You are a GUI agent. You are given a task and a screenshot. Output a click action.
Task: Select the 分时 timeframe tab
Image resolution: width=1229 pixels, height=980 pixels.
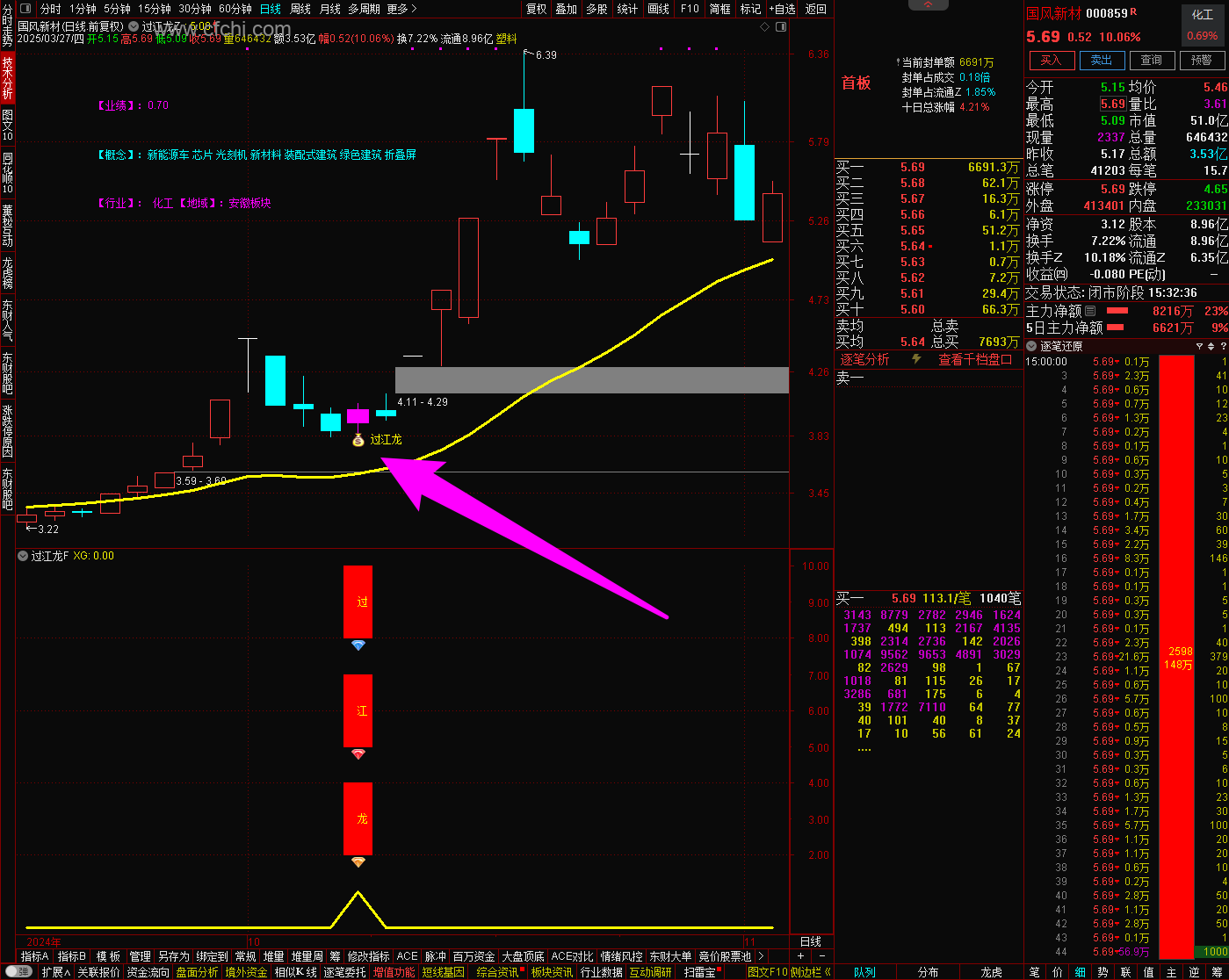51,9
